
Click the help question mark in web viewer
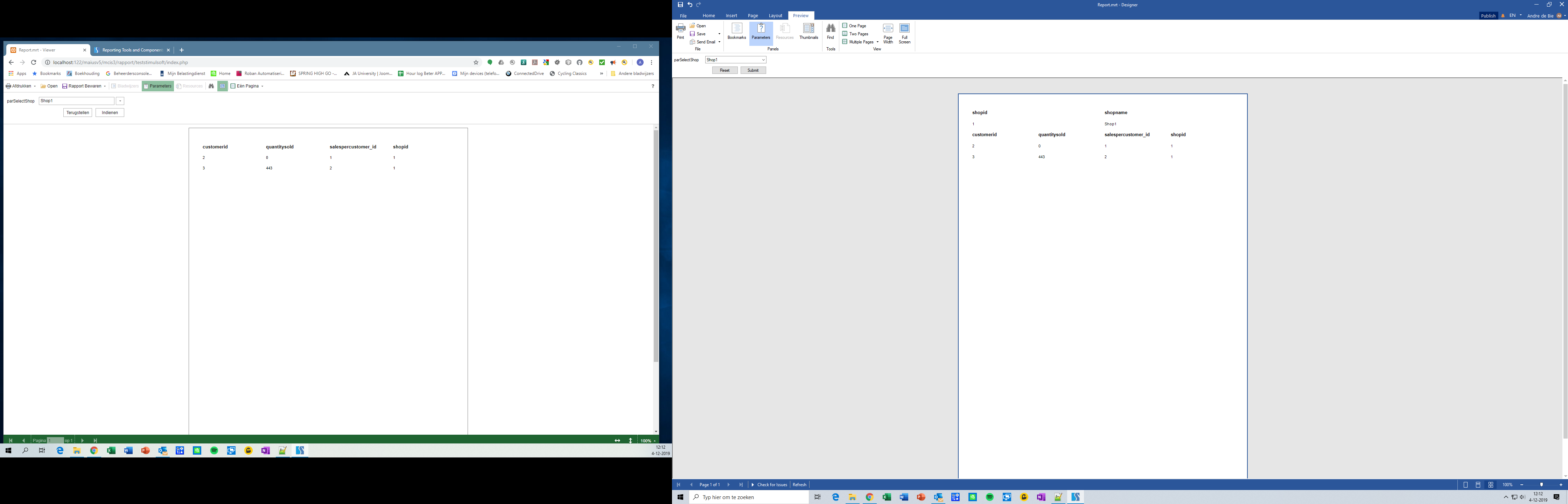pyautogui.click(x=652, y=86)
